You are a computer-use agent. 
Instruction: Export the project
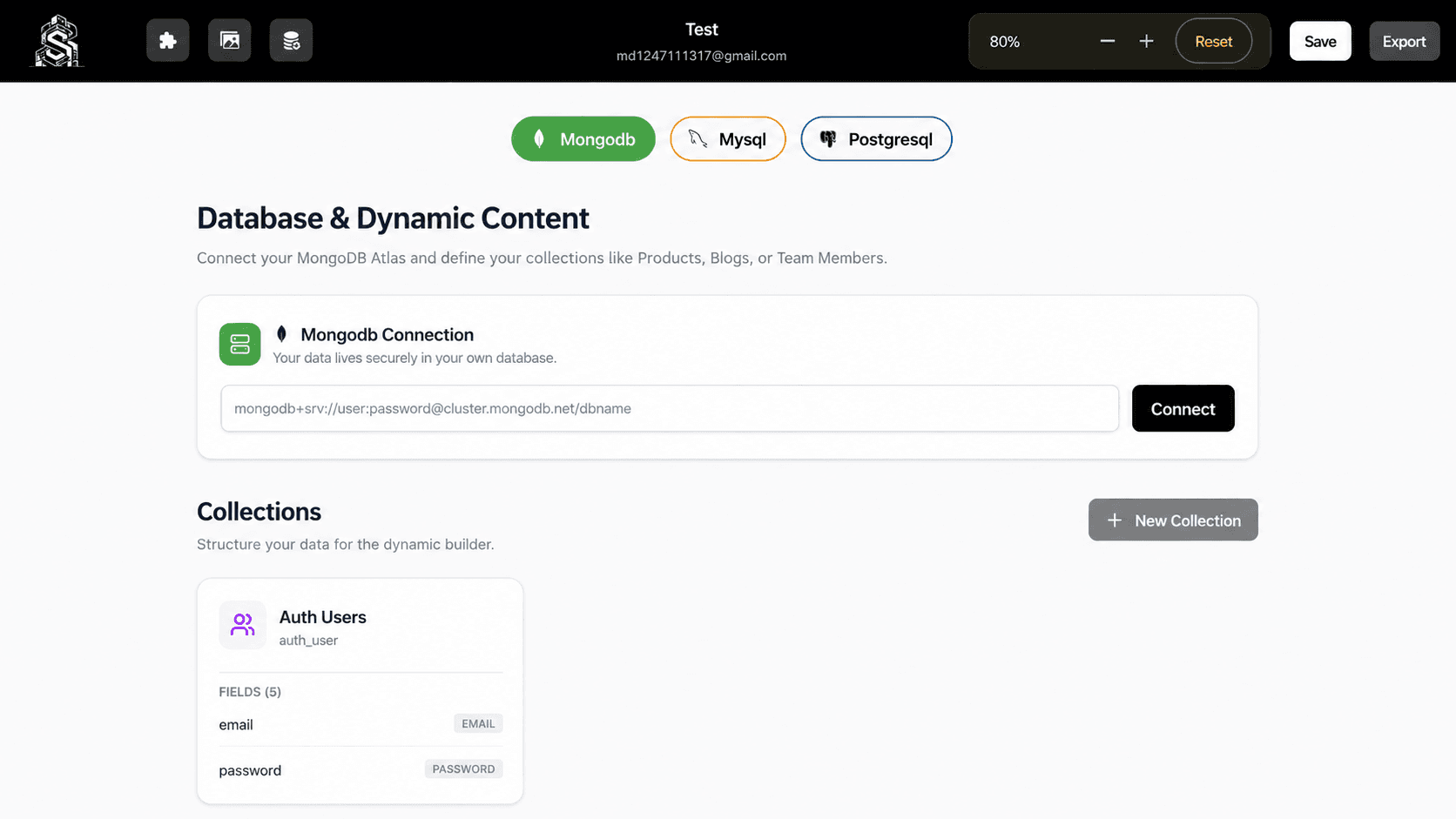1404,41
